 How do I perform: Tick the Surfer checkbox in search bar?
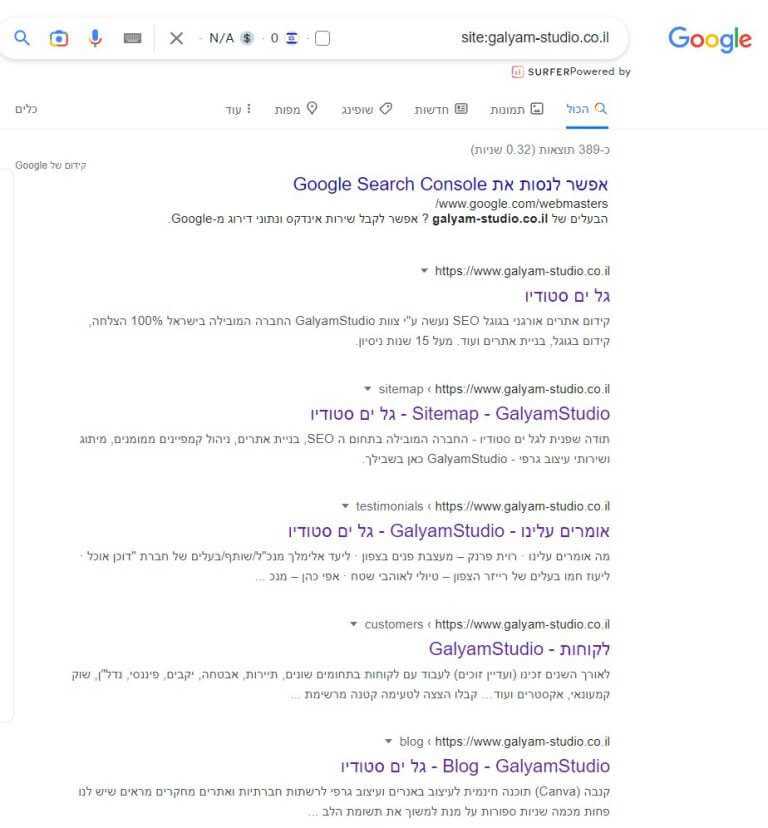tap(322, 38)
